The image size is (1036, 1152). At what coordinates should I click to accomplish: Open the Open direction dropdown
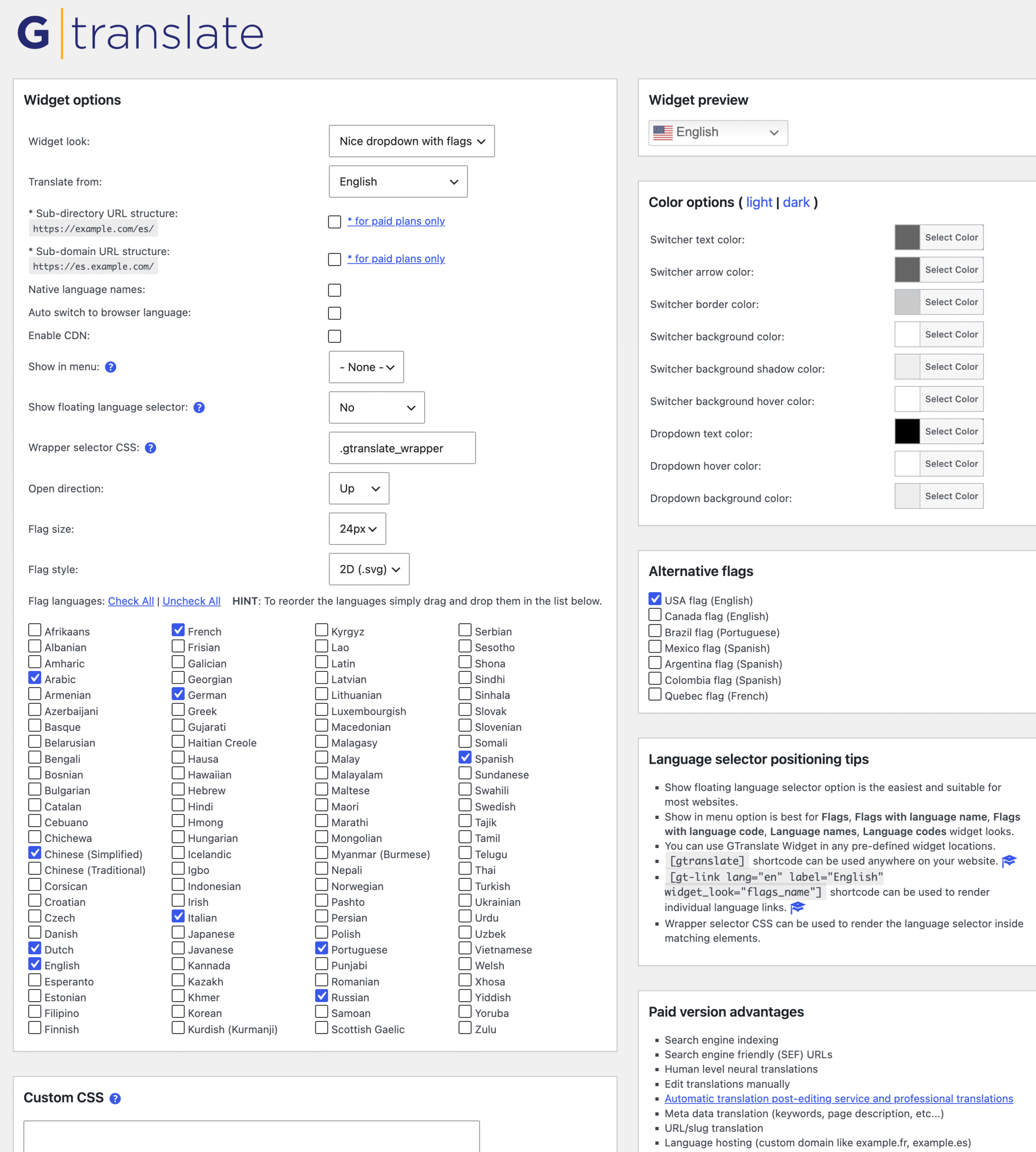tap(359, 489)
